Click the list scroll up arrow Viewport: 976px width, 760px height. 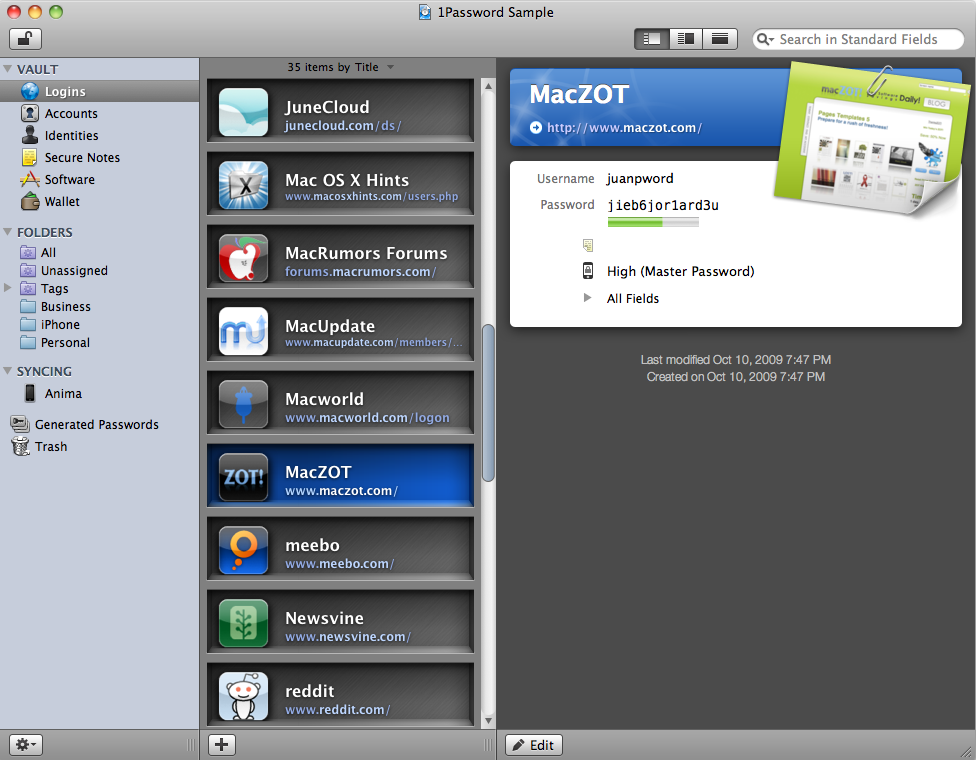coord(489,86)
